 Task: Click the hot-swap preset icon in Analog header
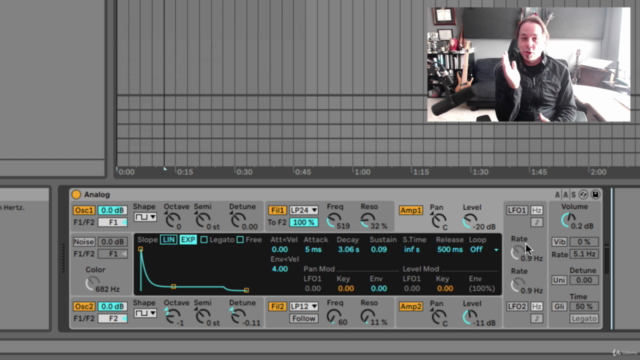[x=583, y=195]
